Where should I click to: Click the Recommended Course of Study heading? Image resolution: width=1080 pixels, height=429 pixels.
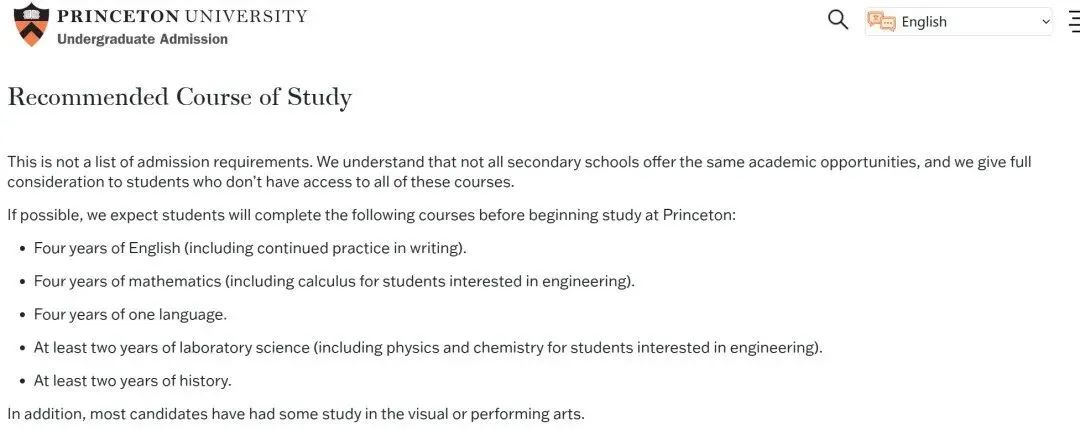[x=180, y=97]
